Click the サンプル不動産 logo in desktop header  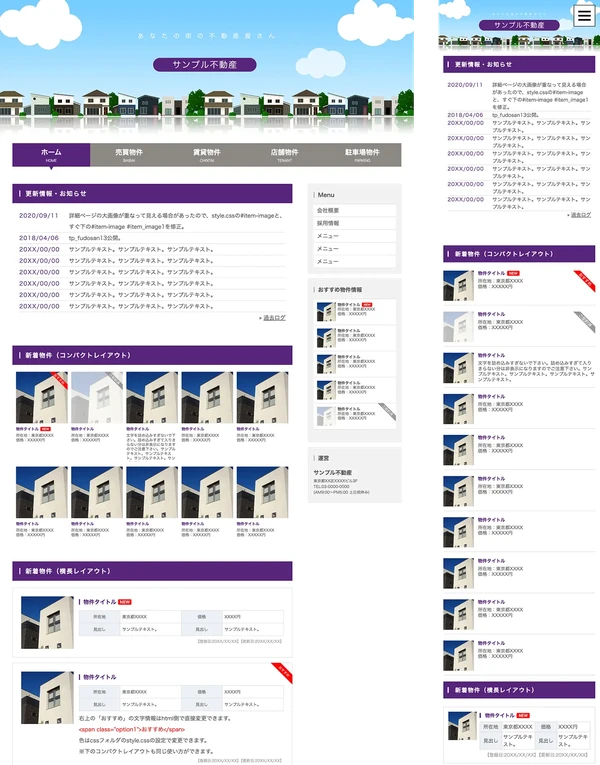pos(205,65)
